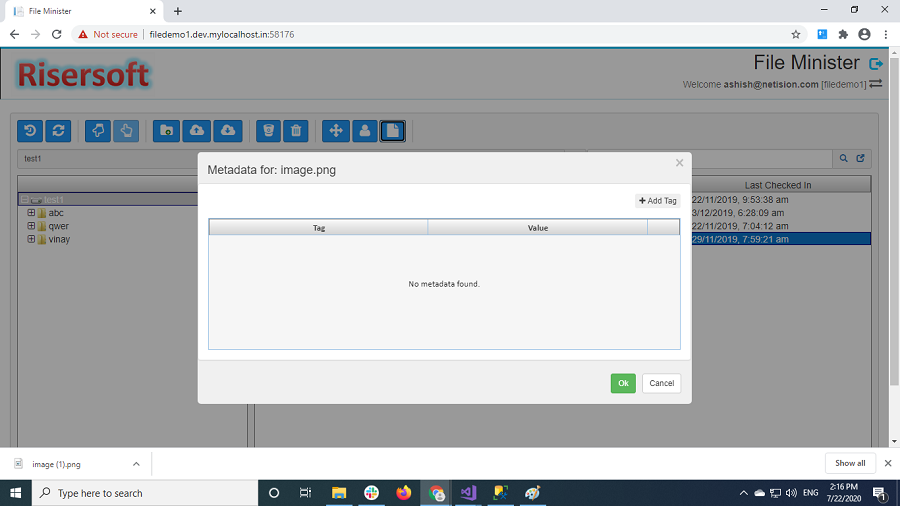
Task: Open menu arrow for downloaded image (1).png
Action: point(136,464)
